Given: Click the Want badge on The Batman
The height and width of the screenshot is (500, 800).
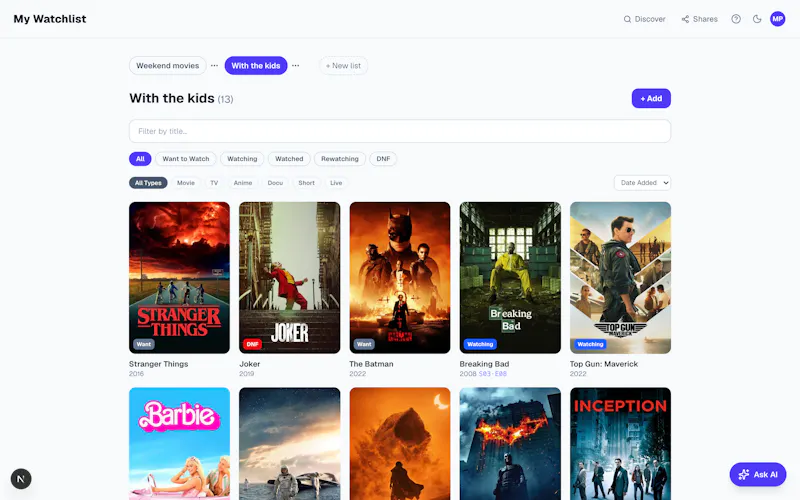Looking at the screenshot, I should coord(364,344).
